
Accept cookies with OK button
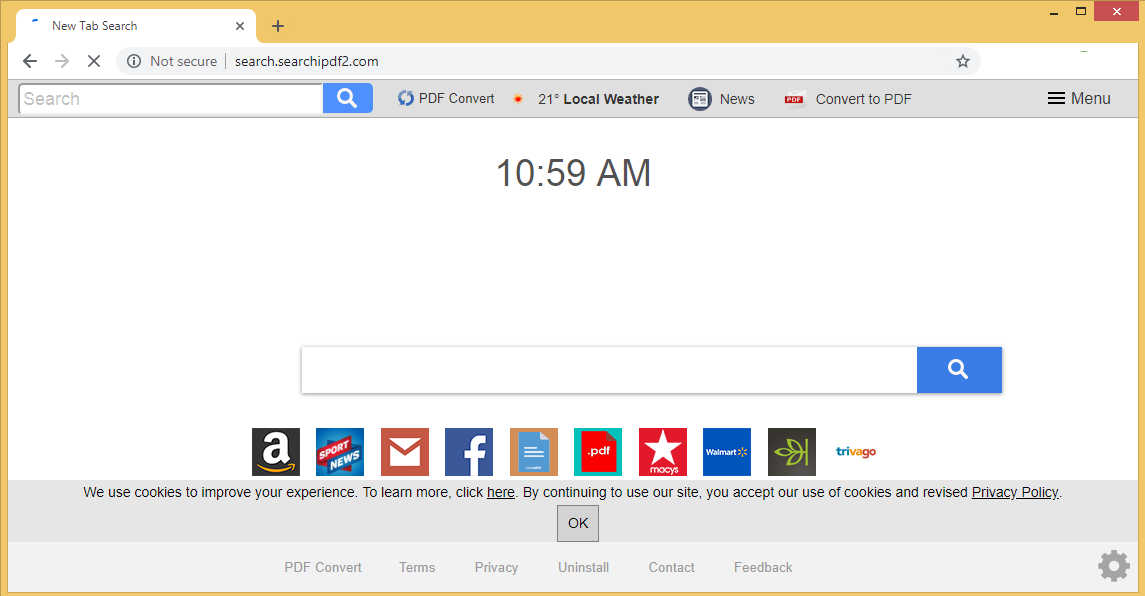click(578, 523)
